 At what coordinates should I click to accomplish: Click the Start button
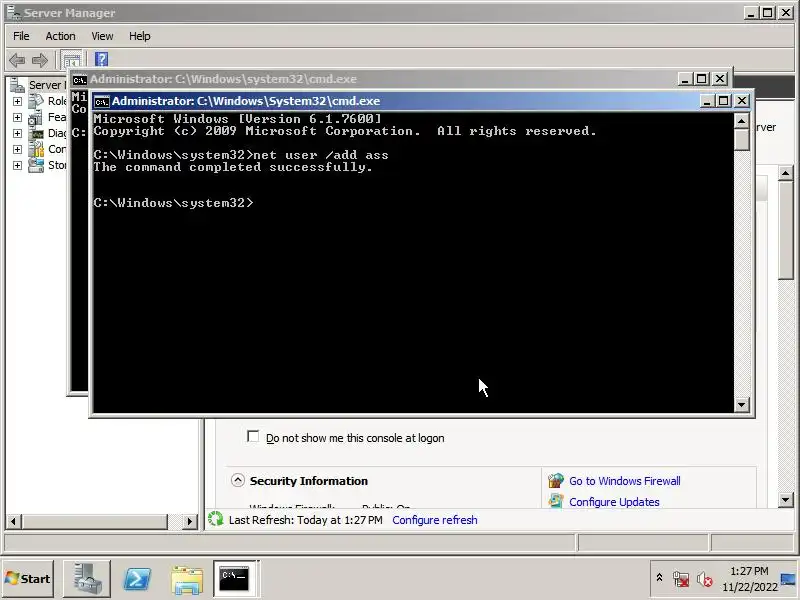(28, 579)
